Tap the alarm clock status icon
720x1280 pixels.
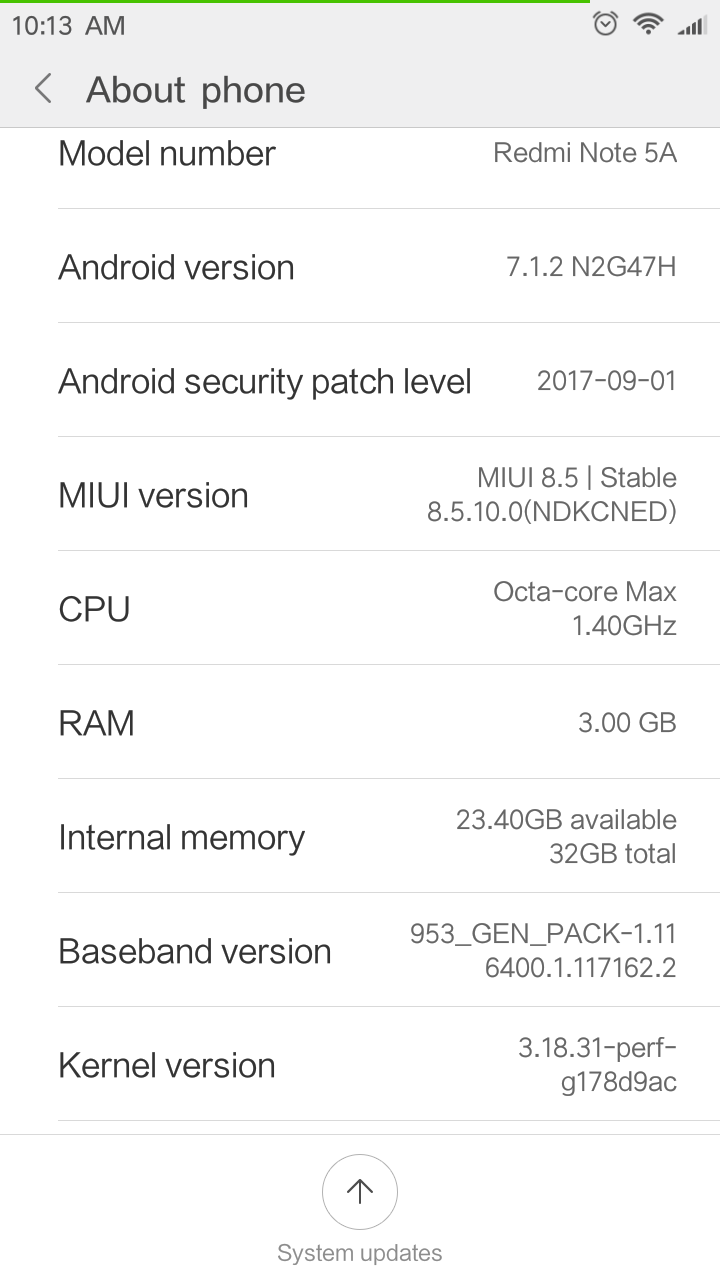pyautogui.click(x=605, y=24)
